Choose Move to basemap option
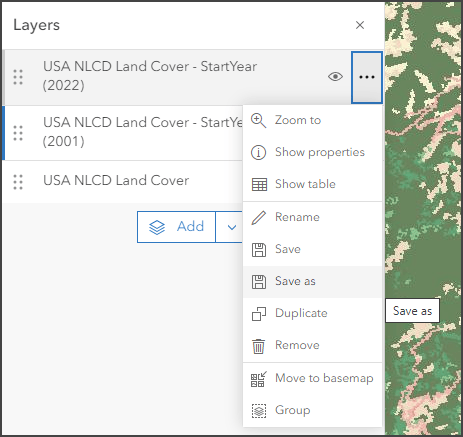Screen dimensions: 463x437 [313, 379]
